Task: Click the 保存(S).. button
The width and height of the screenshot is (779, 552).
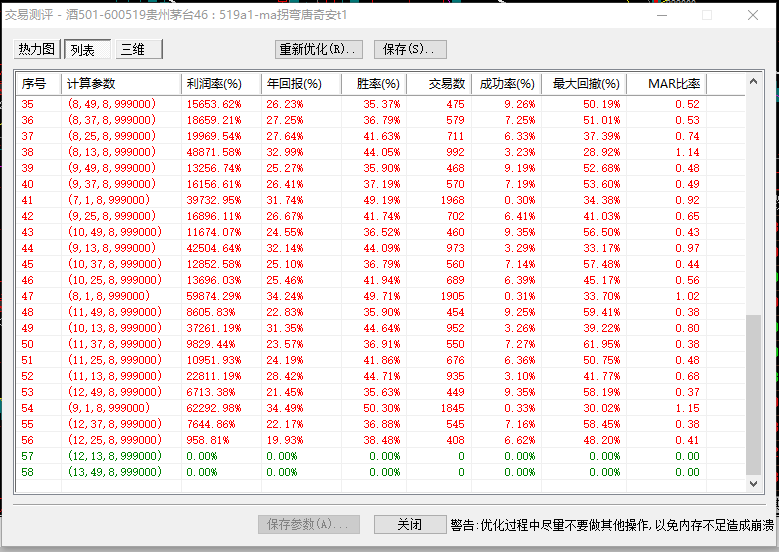Action: 410,49
